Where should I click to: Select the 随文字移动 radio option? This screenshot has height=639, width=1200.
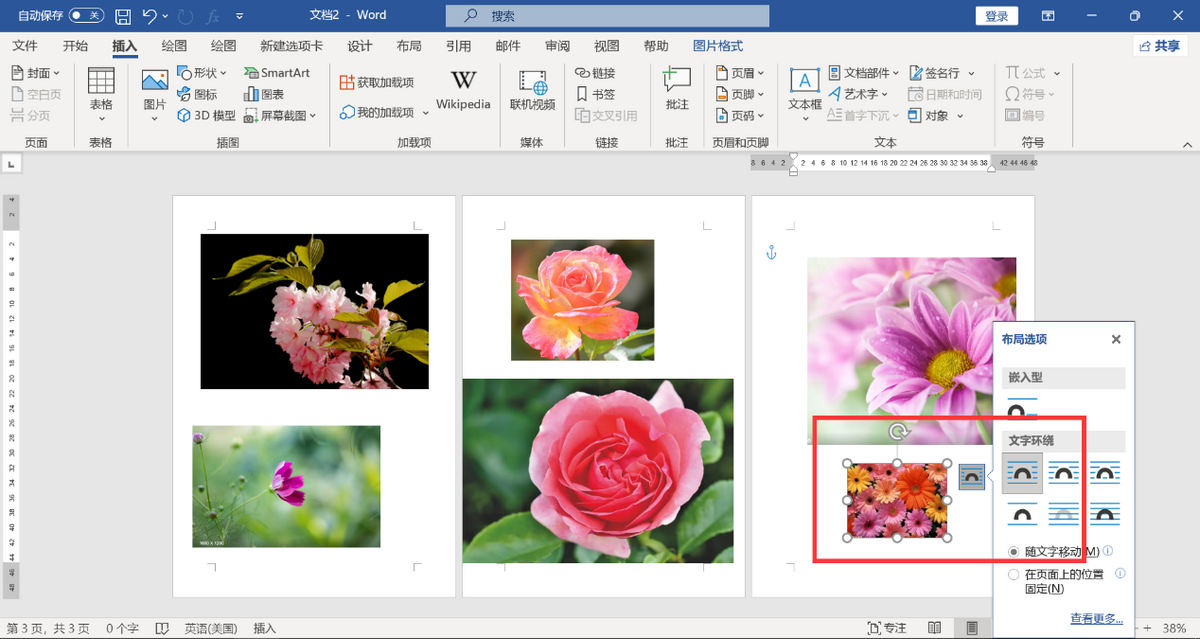pos(1014,551)
